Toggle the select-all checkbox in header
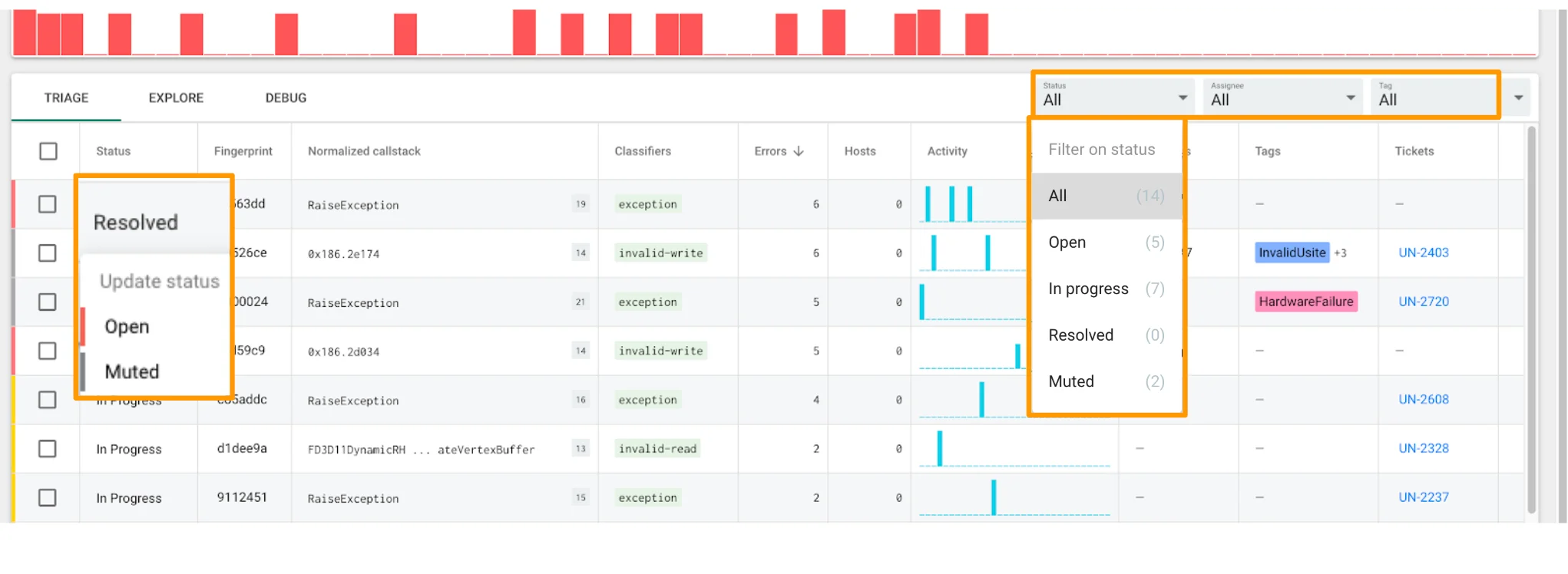The height and width of the screenshot is (574, 1568). 48,151
